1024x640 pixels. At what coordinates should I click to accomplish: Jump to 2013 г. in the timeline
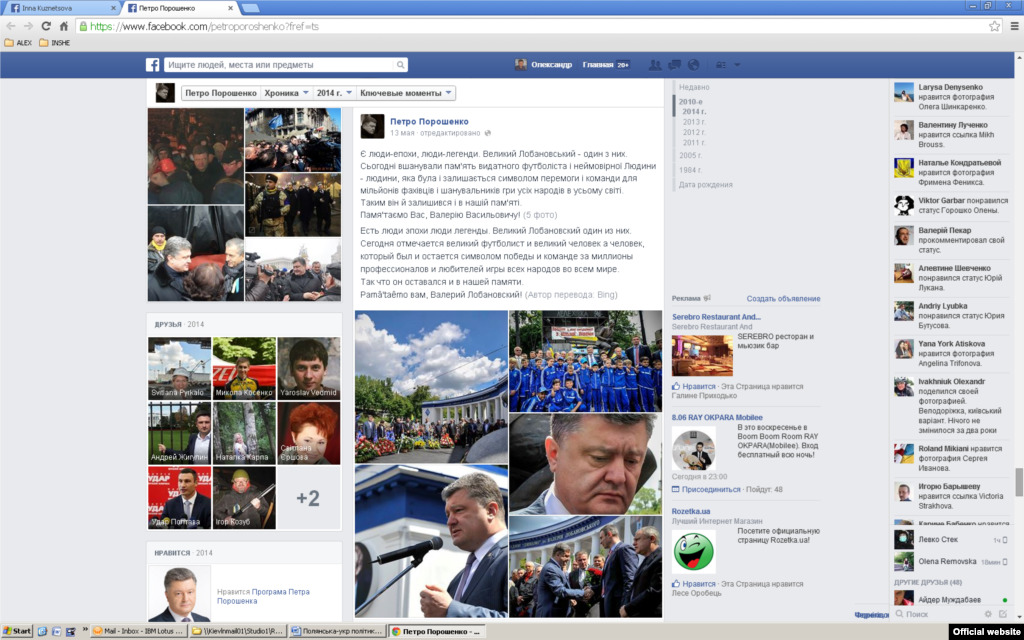694,121
